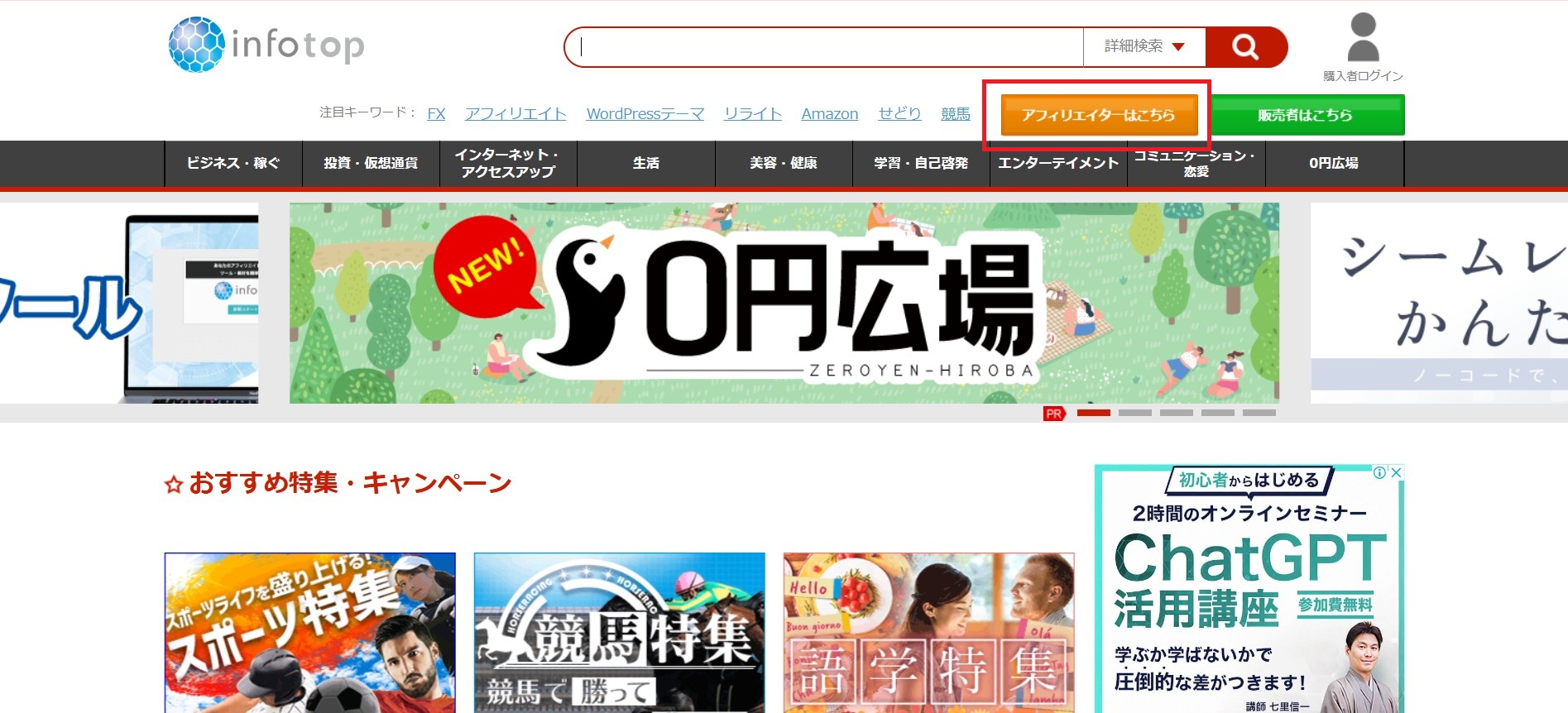Select fifth carousel slide indicator
The height and width of the screenshot is (713, 1568).
tap(1259, 412)
